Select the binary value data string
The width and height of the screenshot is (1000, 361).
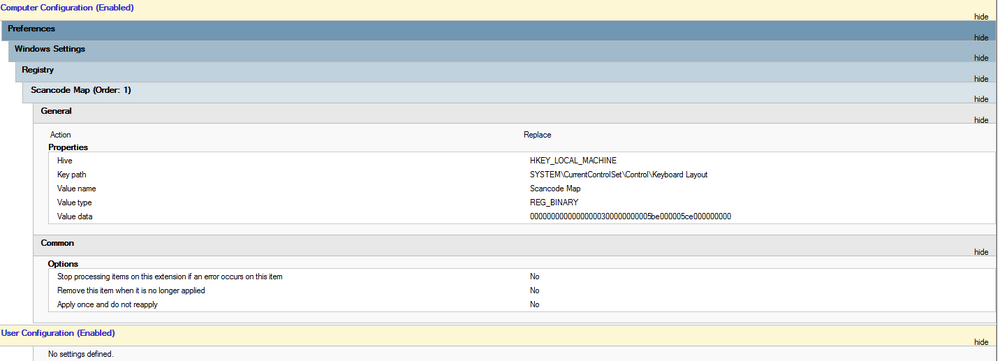(x=631, y=216)
